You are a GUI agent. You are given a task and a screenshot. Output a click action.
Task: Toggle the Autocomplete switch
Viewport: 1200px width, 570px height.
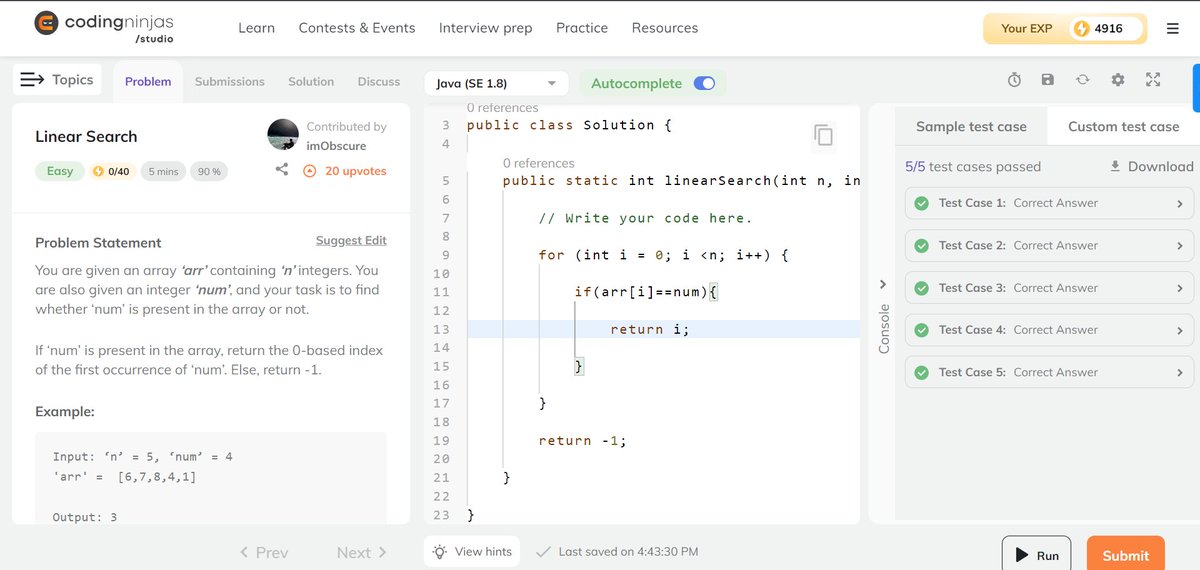pos(704,84)
